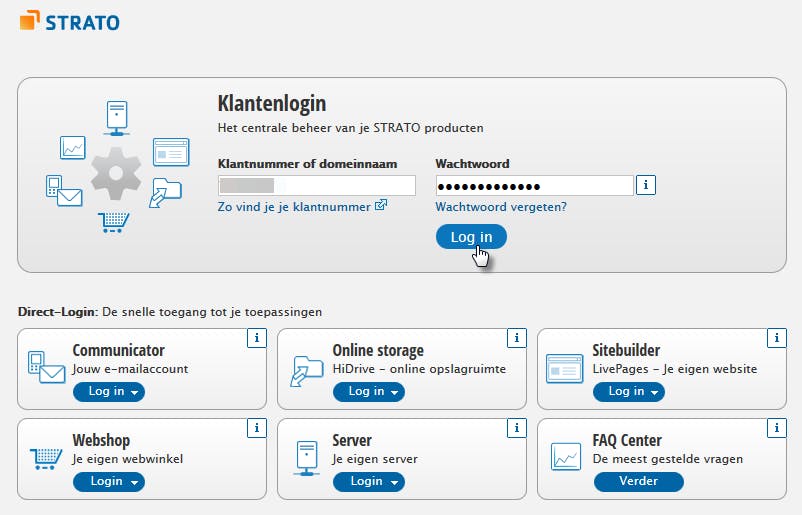Open the Online storage card info icon
Viewport: 802px width, 515px height.
tap(517, 338)
